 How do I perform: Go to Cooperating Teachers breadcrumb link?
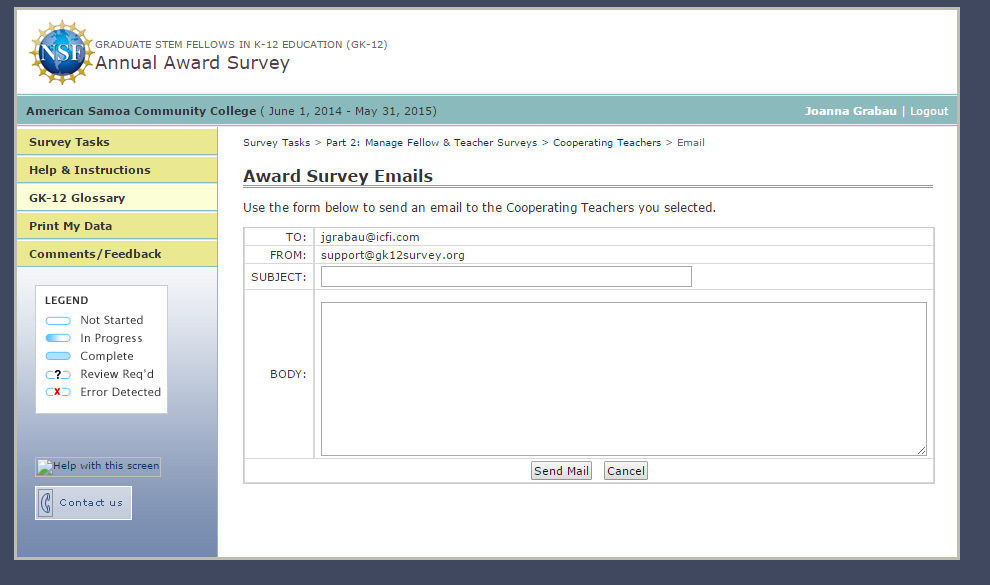coord(607,143)
